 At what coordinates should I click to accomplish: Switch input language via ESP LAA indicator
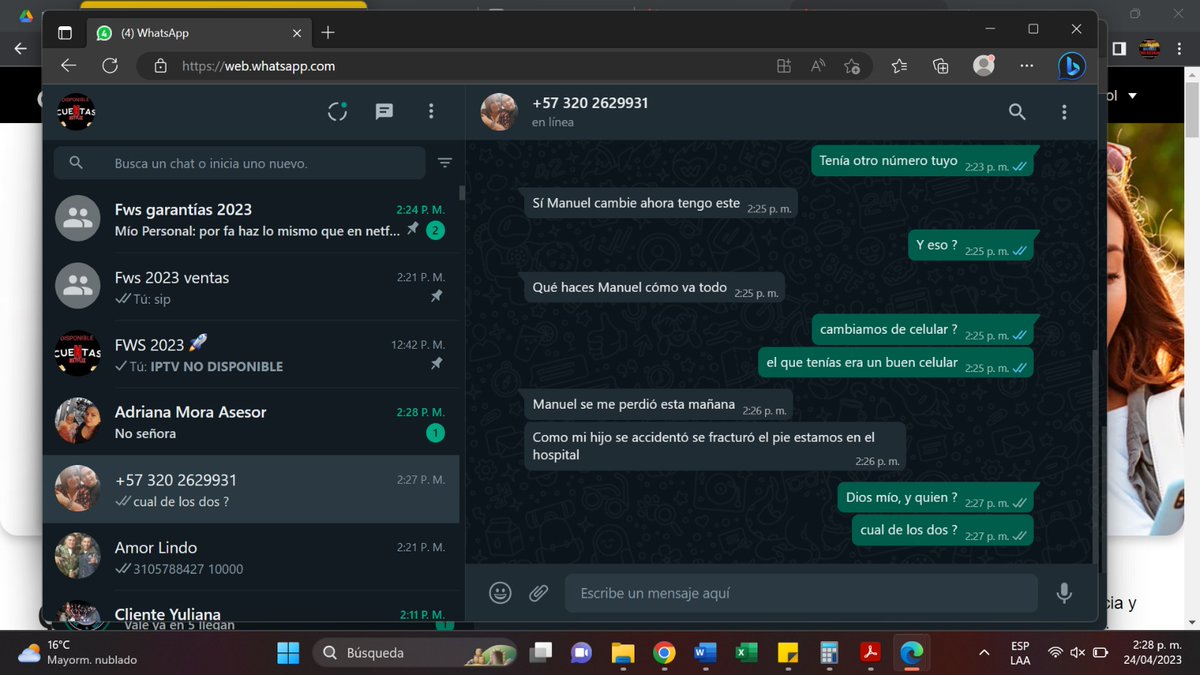(x=1020, y=652)
